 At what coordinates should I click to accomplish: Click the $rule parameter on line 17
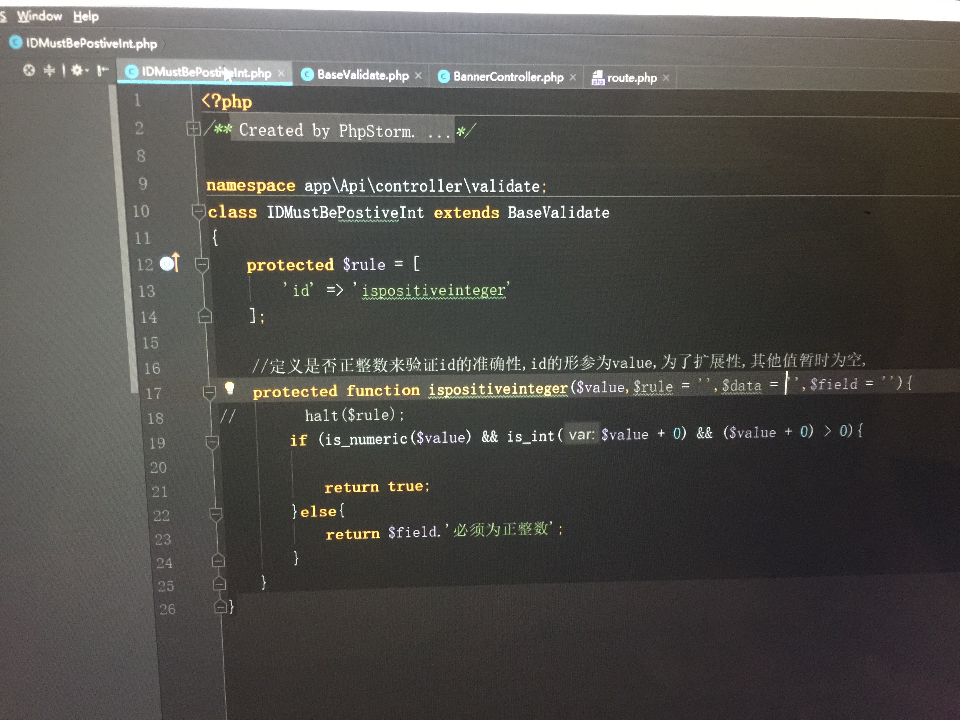[x=653, y=386]
